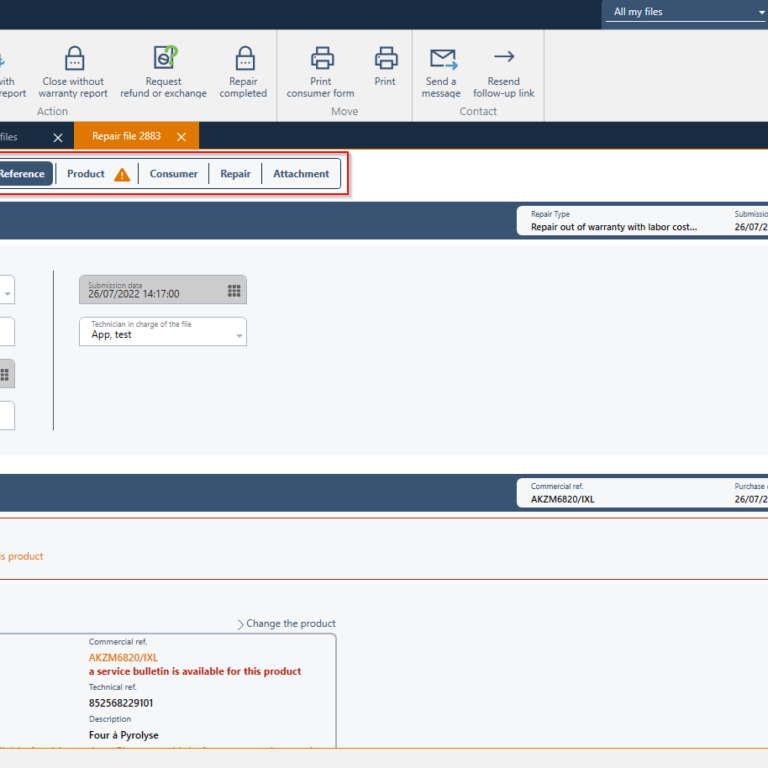This screenshot has height=768, width=768.
Task: Open Technician in charge dropdown
Action: (x=239, y=336)
